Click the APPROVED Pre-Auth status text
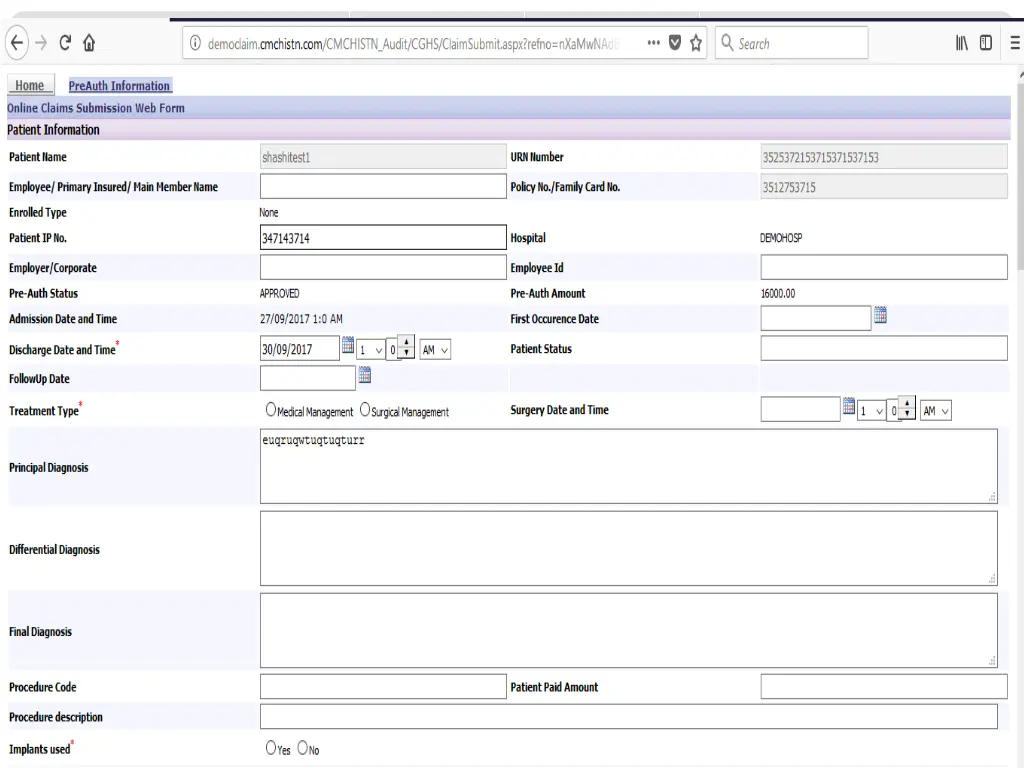This screenshot has width=1024, height=768. 280,294
